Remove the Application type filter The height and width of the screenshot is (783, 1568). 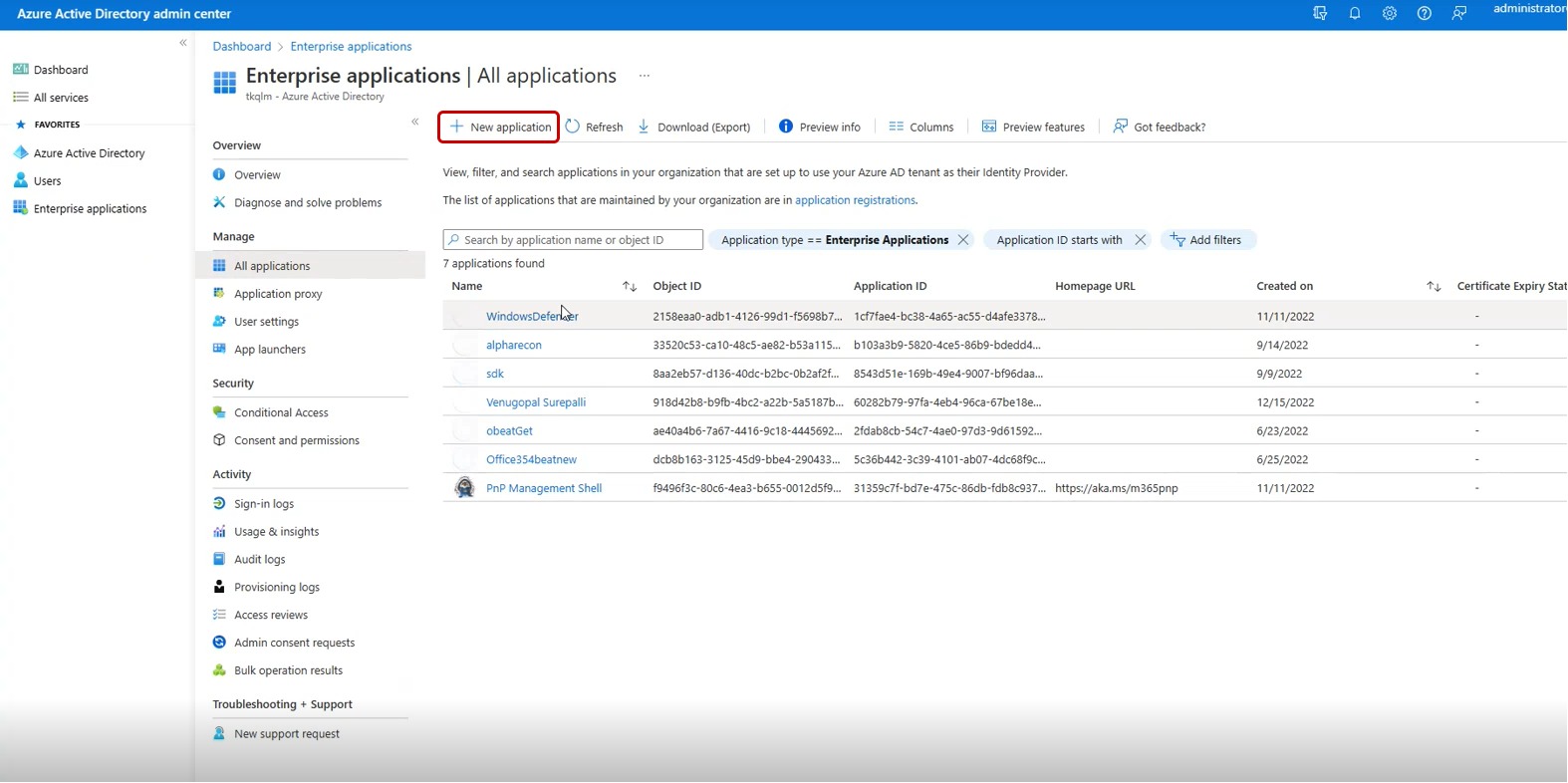[963, 240]
